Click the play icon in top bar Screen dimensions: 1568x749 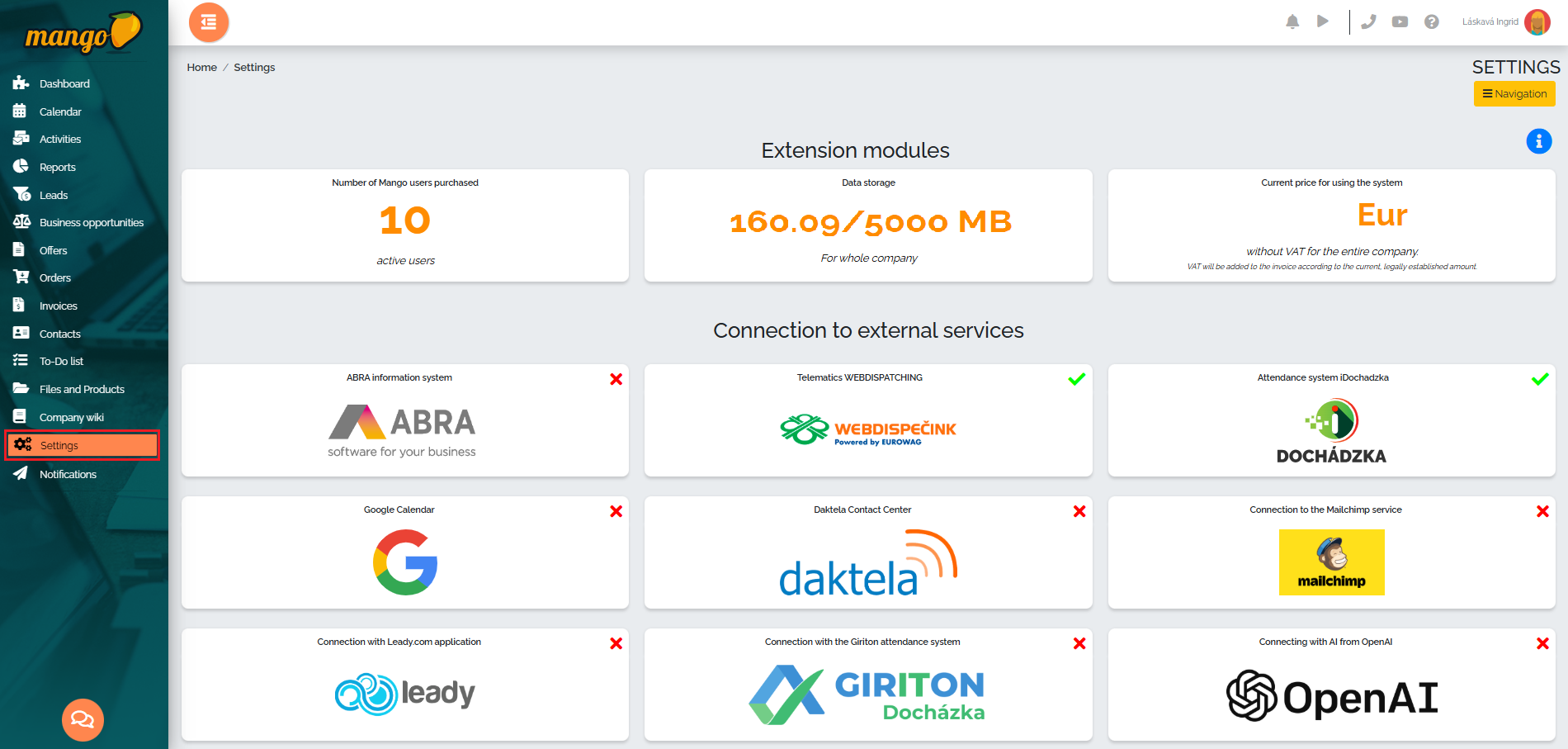click(x=1323, y=21)
